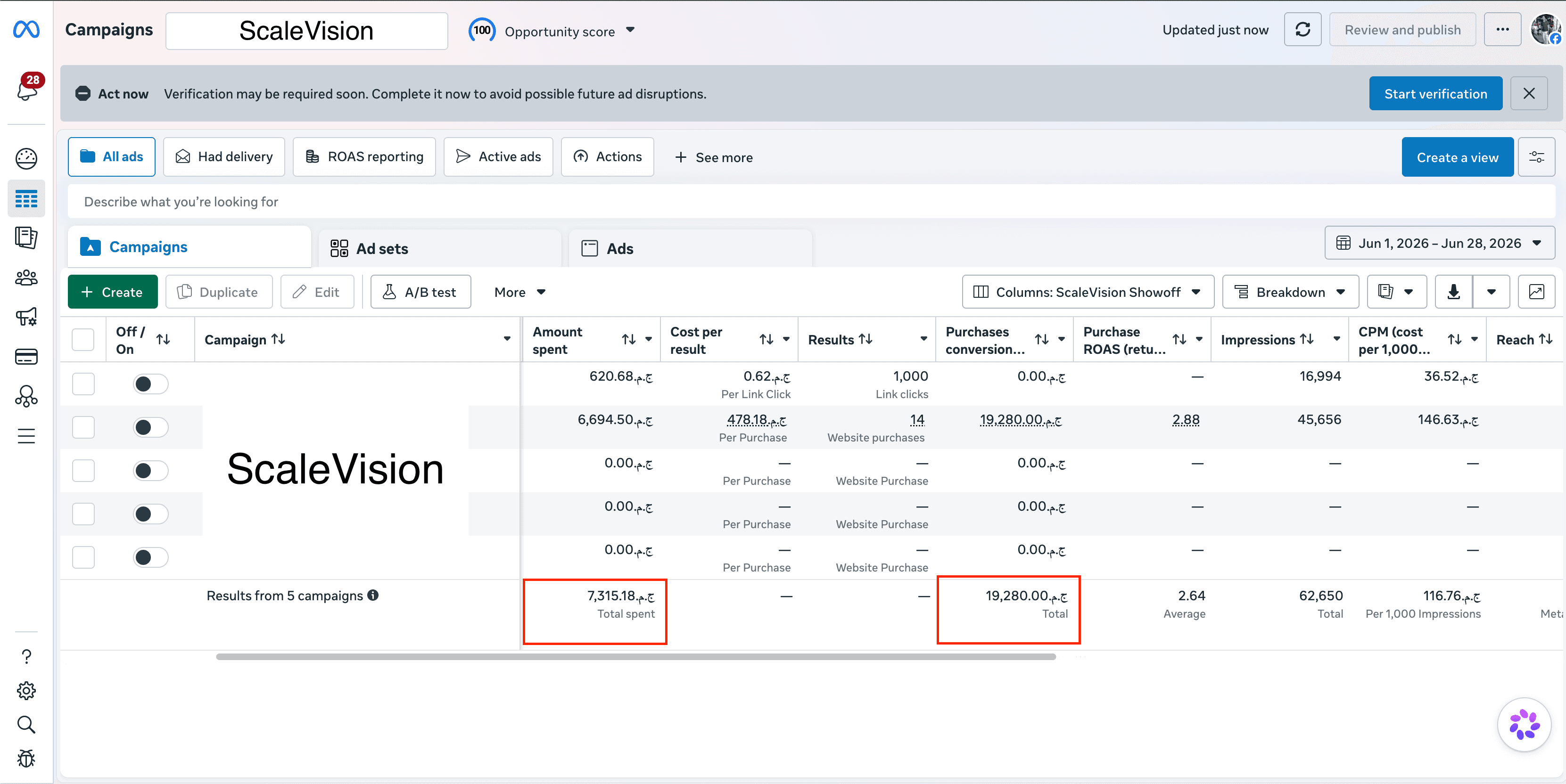The width and height of the screenshot is (1566, 784).
Task: Open Account overview gauge icon in sidebar
Action: click(26, 159)
